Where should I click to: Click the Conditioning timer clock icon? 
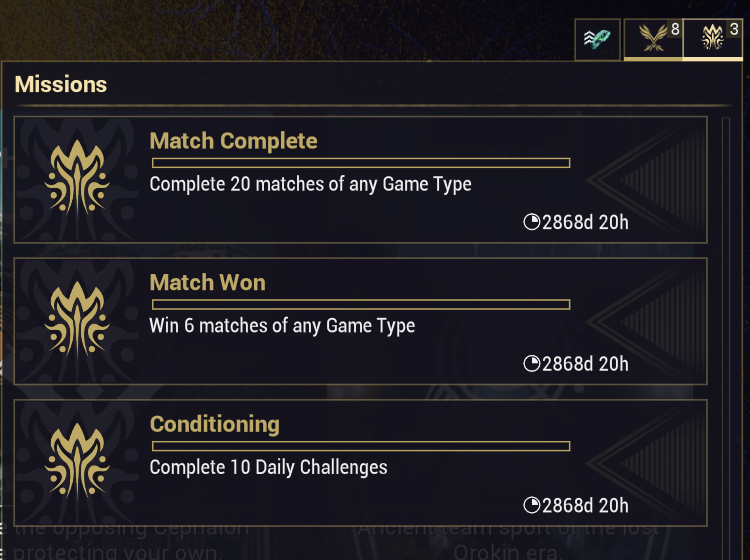[x=532, y=505]
